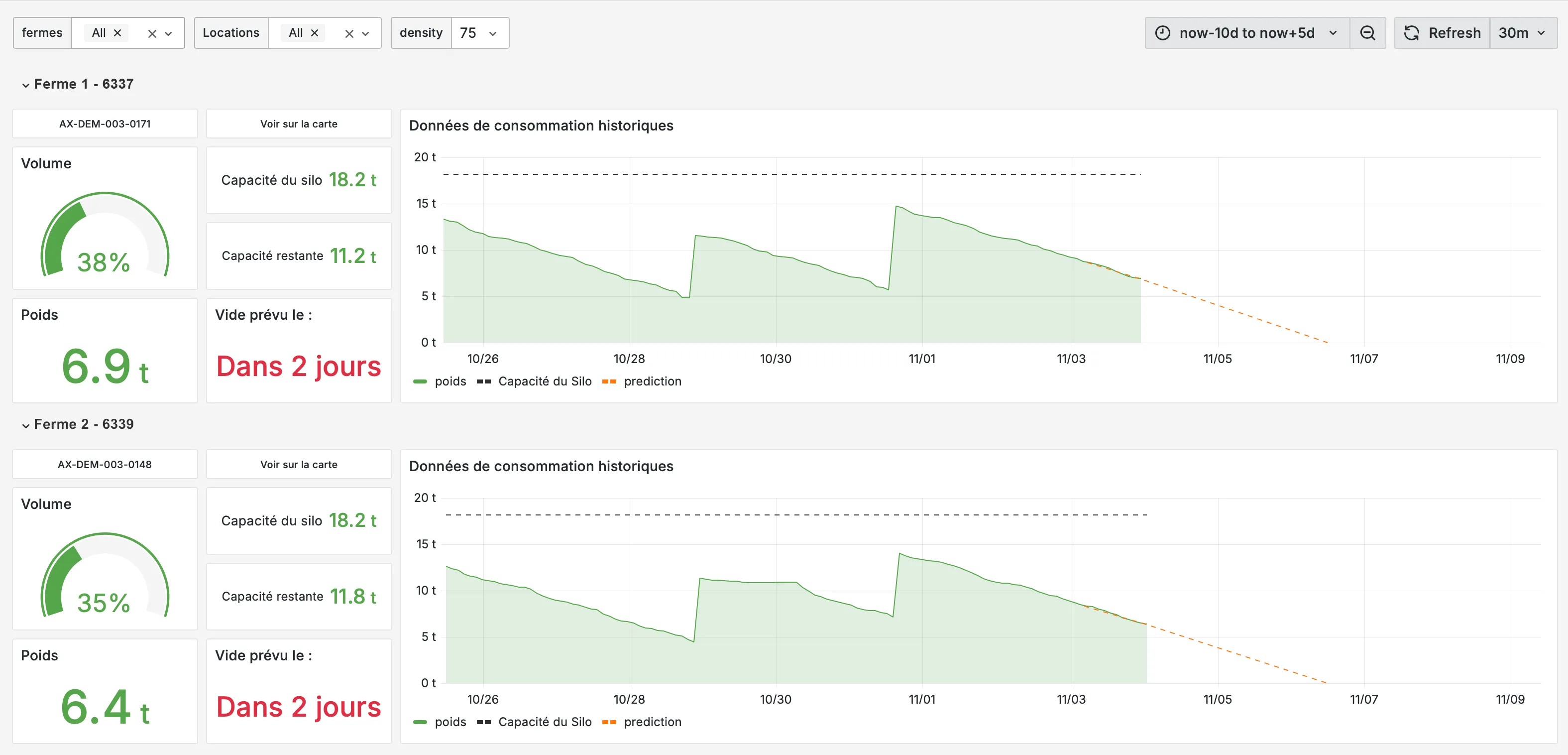Open Voir sur la carte for Ferme 2
Screen dimensions: 1568x755
299,465
